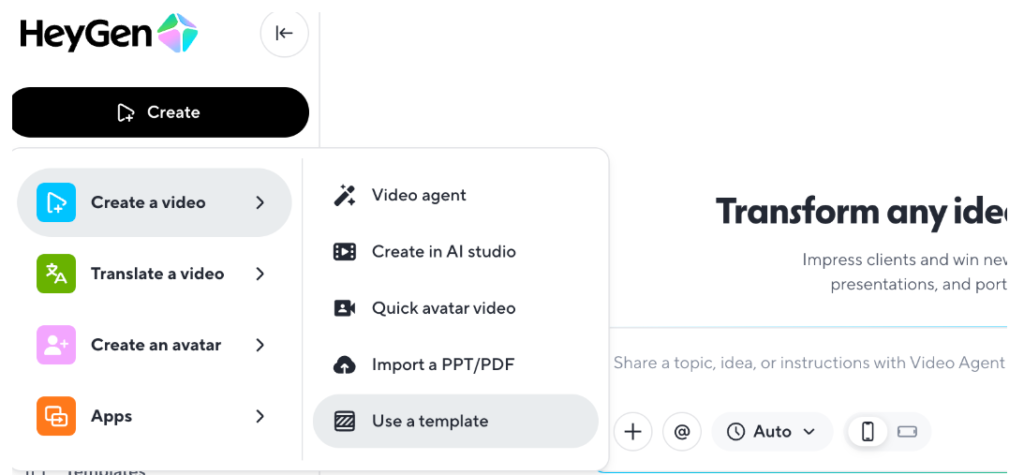This screenshot has height=475, width=1024.
Task: Expand the Translate a video chevron
Action: 260,274
